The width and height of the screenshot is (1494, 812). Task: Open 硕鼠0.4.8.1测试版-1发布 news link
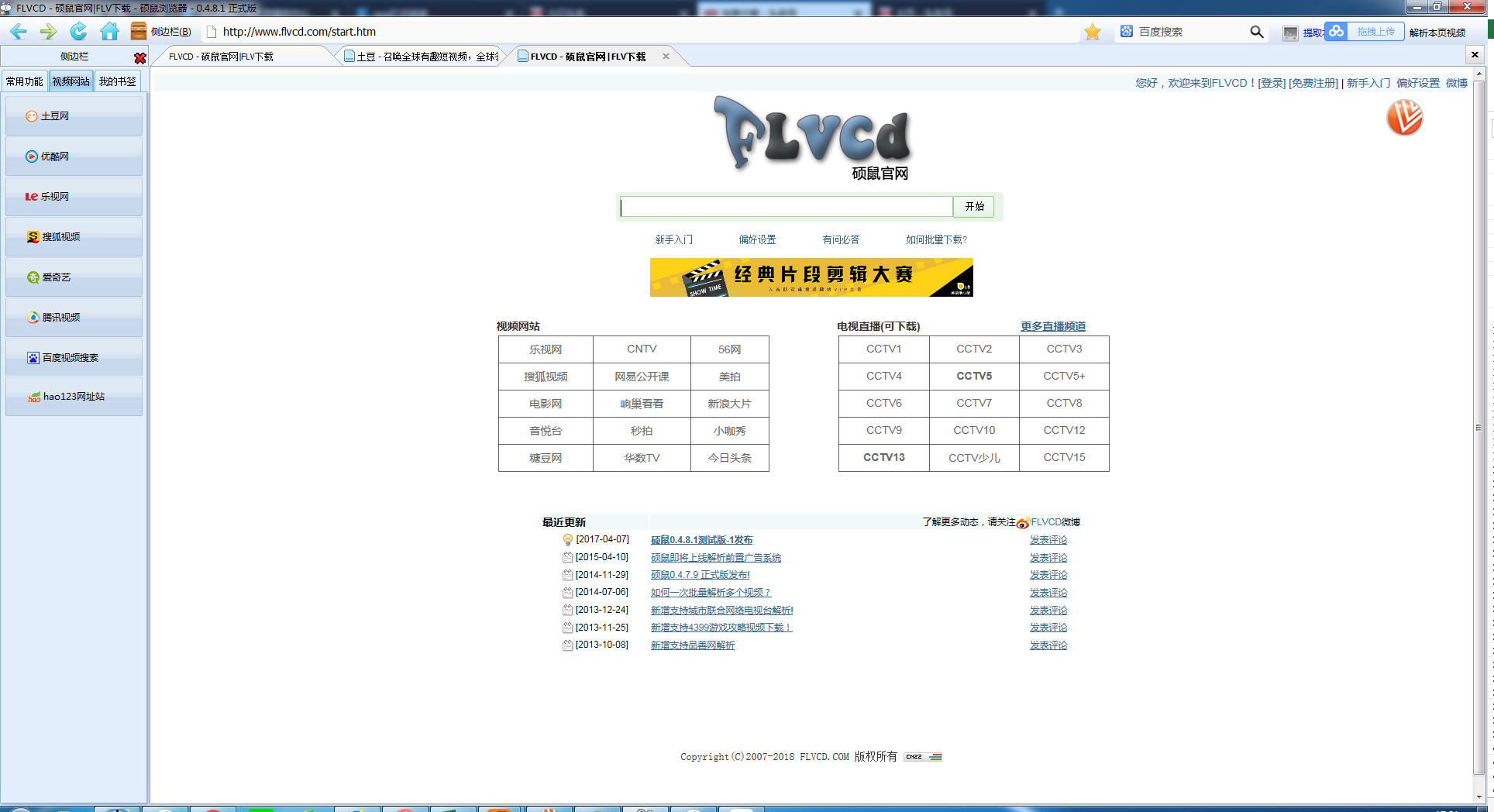[701, 540]
